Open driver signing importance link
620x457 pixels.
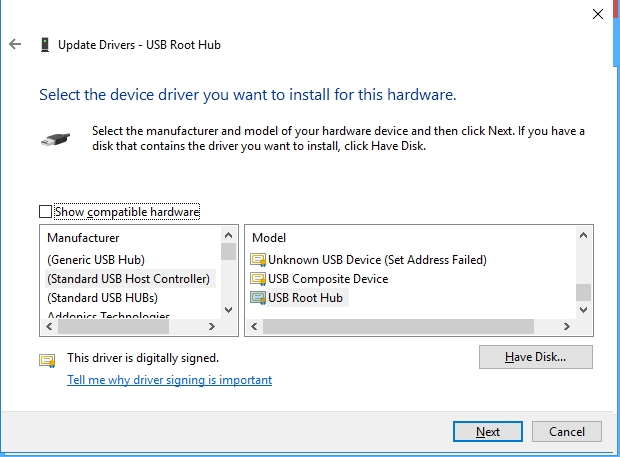point(169,380)
